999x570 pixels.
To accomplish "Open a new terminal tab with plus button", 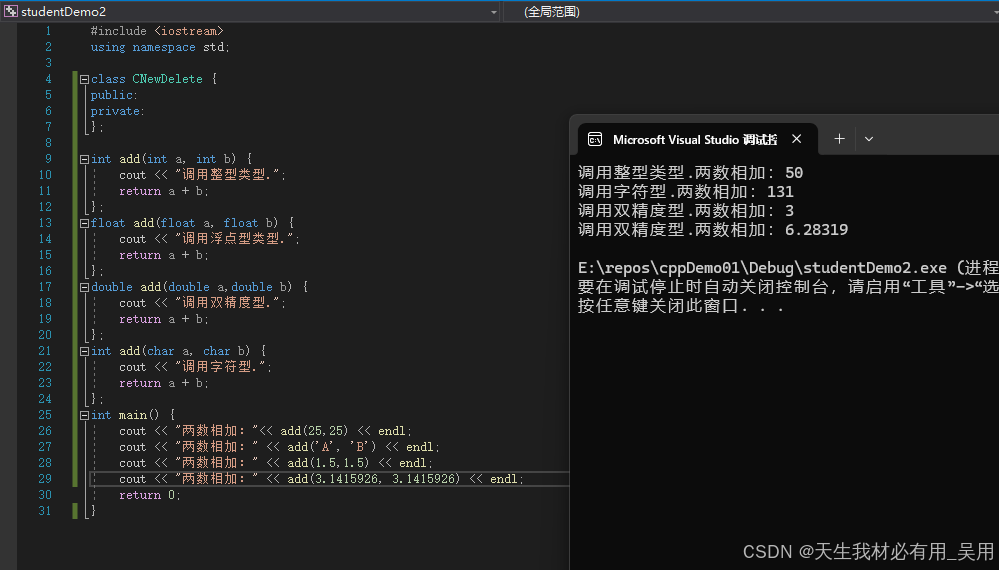I will (840, 139).
